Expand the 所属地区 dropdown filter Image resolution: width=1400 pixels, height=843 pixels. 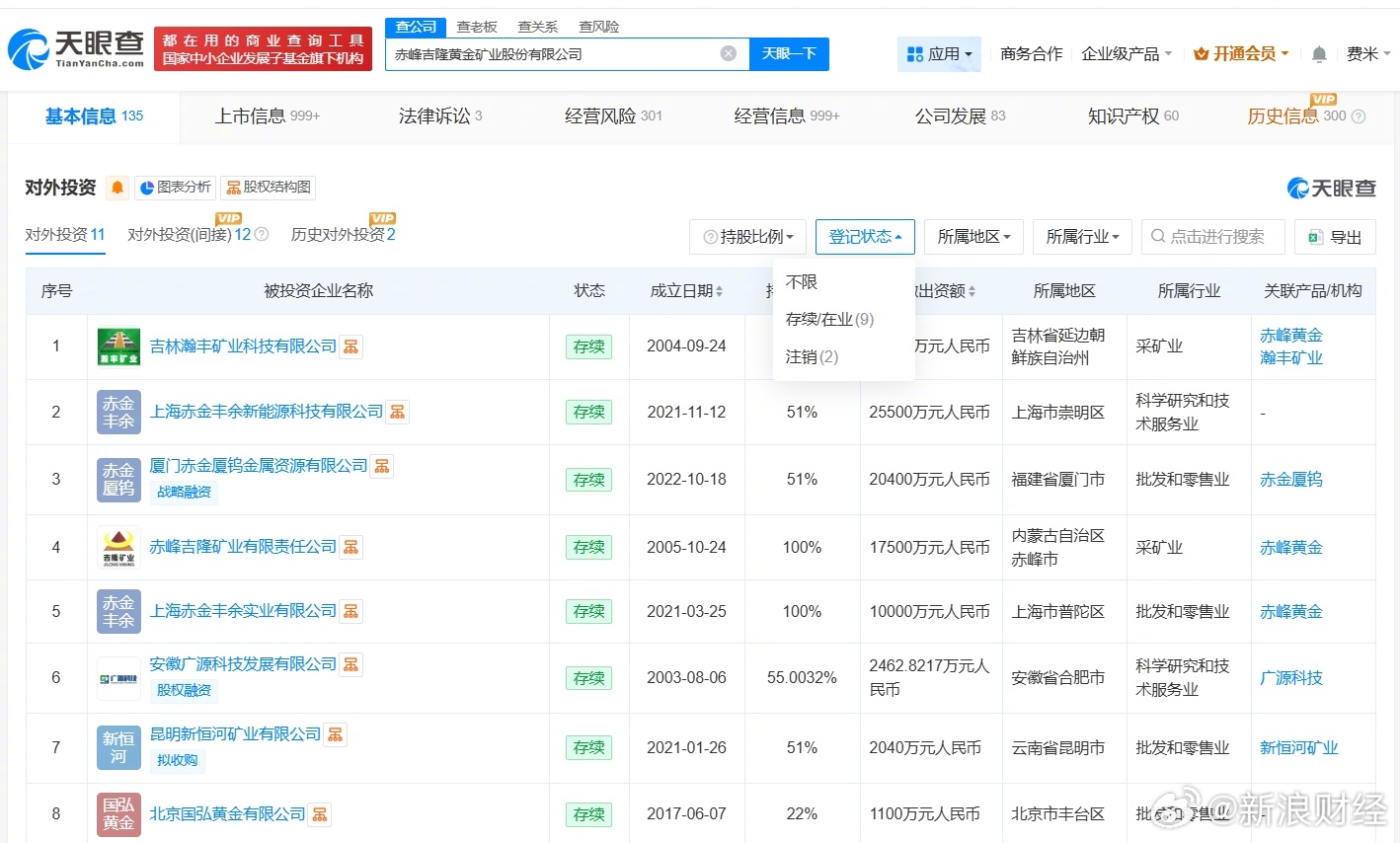(x=973, y=237)
